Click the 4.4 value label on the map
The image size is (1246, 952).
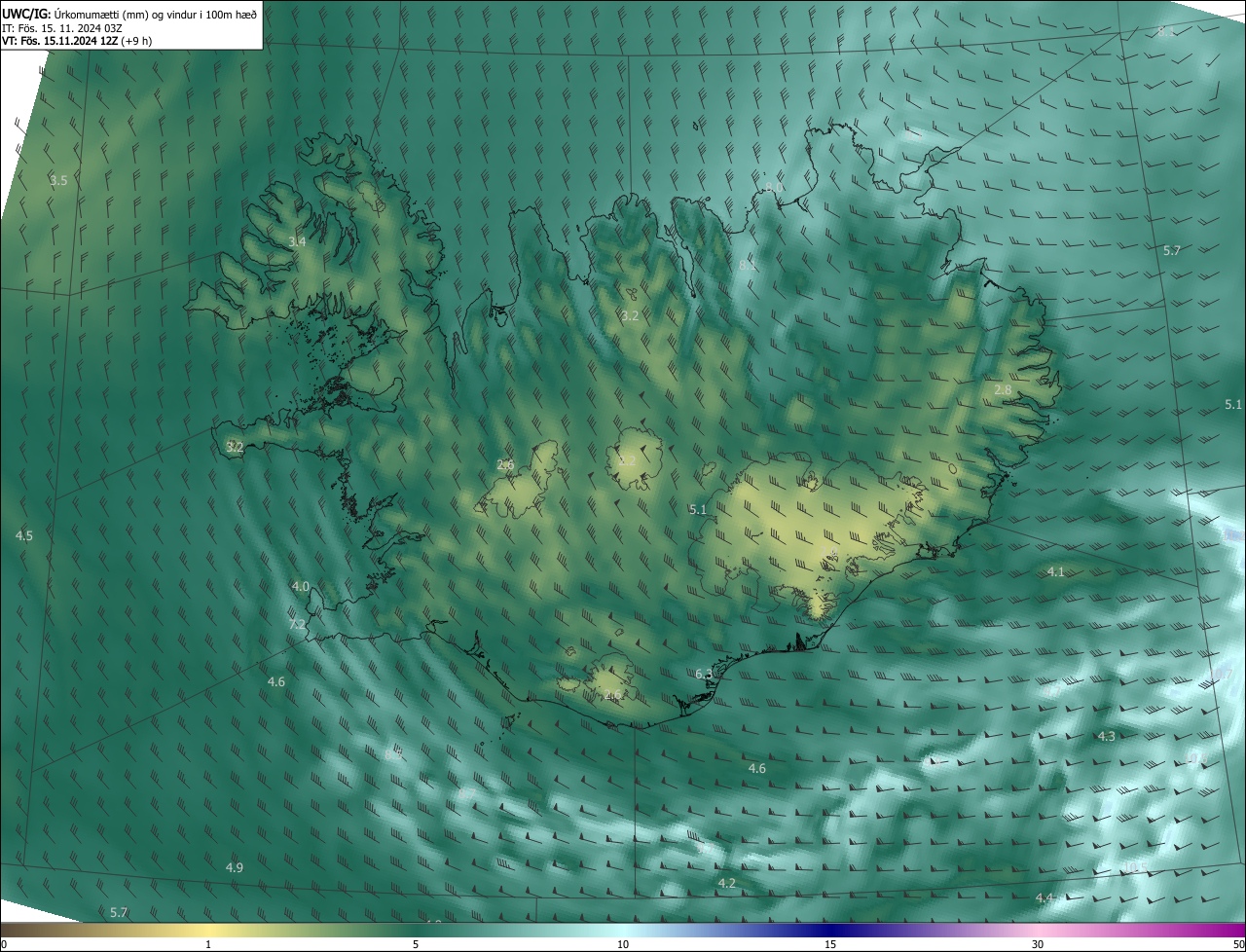click(1044, 897)
